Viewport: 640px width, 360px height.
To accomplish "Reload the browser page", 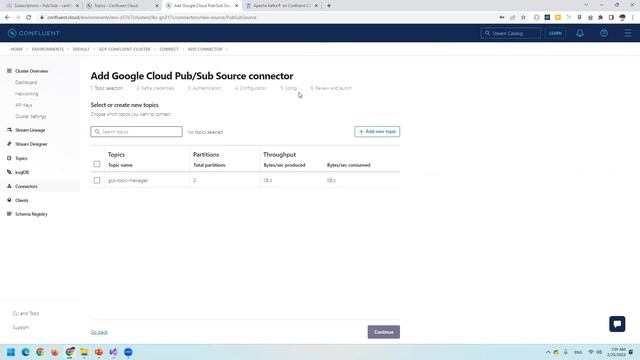I will coord(29,18).
